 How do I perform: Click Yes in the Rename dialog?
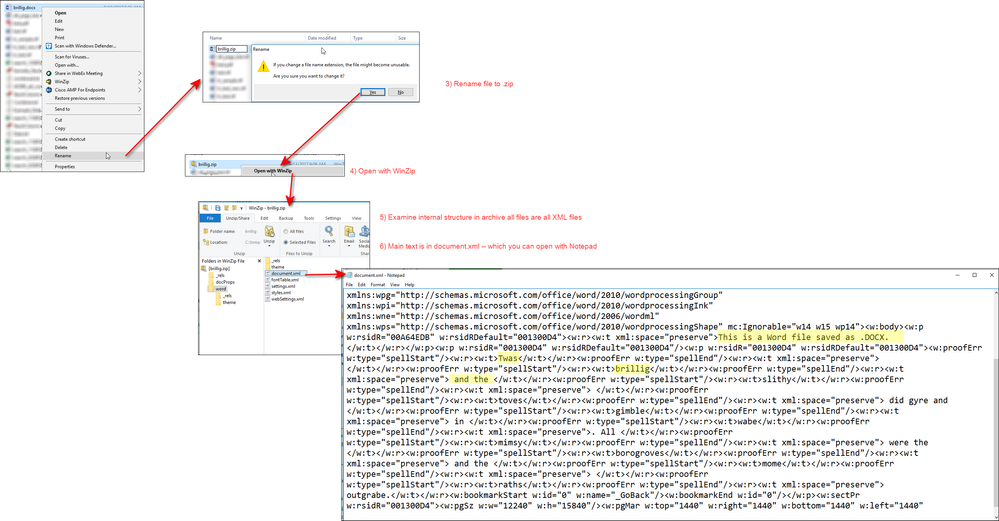click(373, 92)
